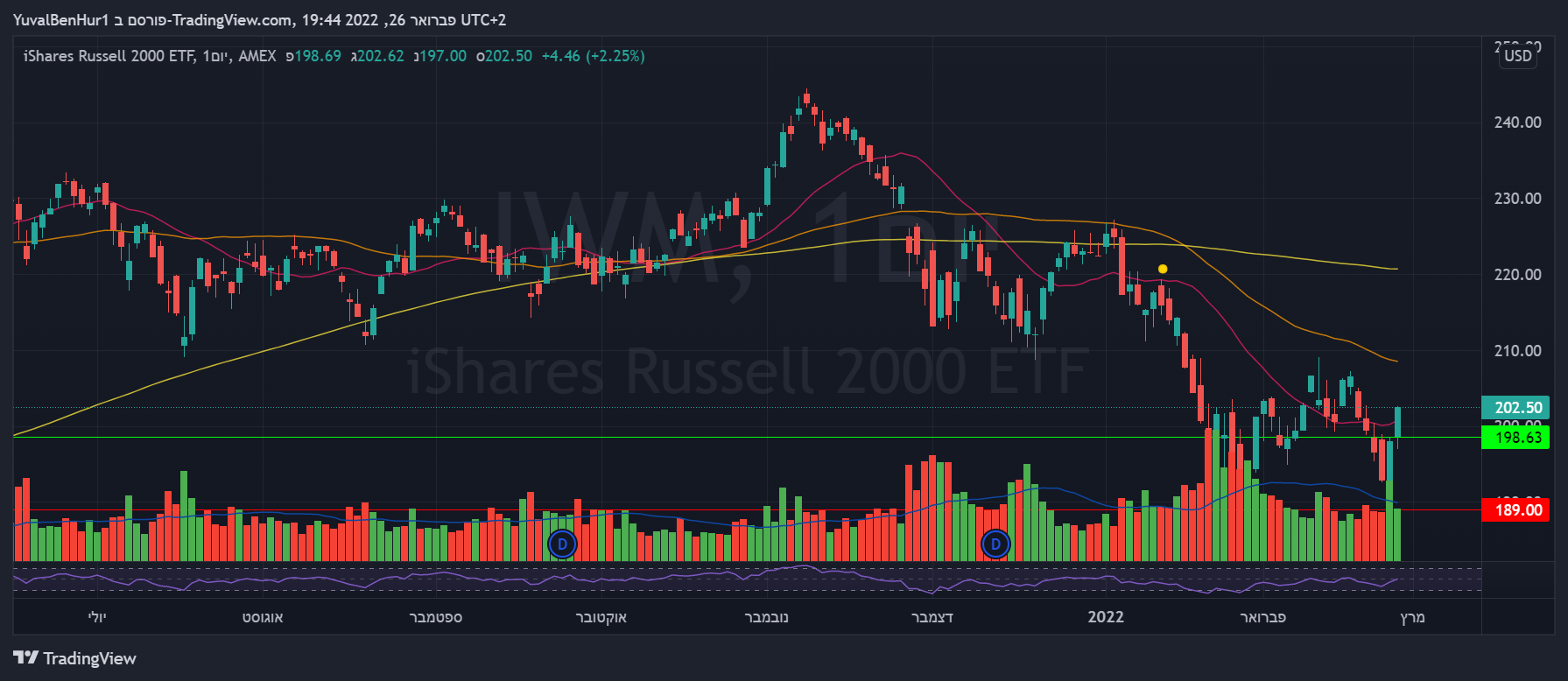Click the YuvalBenHur1 publisher header text
The height and width of the screenshot is (681, 1568).
tap(60, 19)
